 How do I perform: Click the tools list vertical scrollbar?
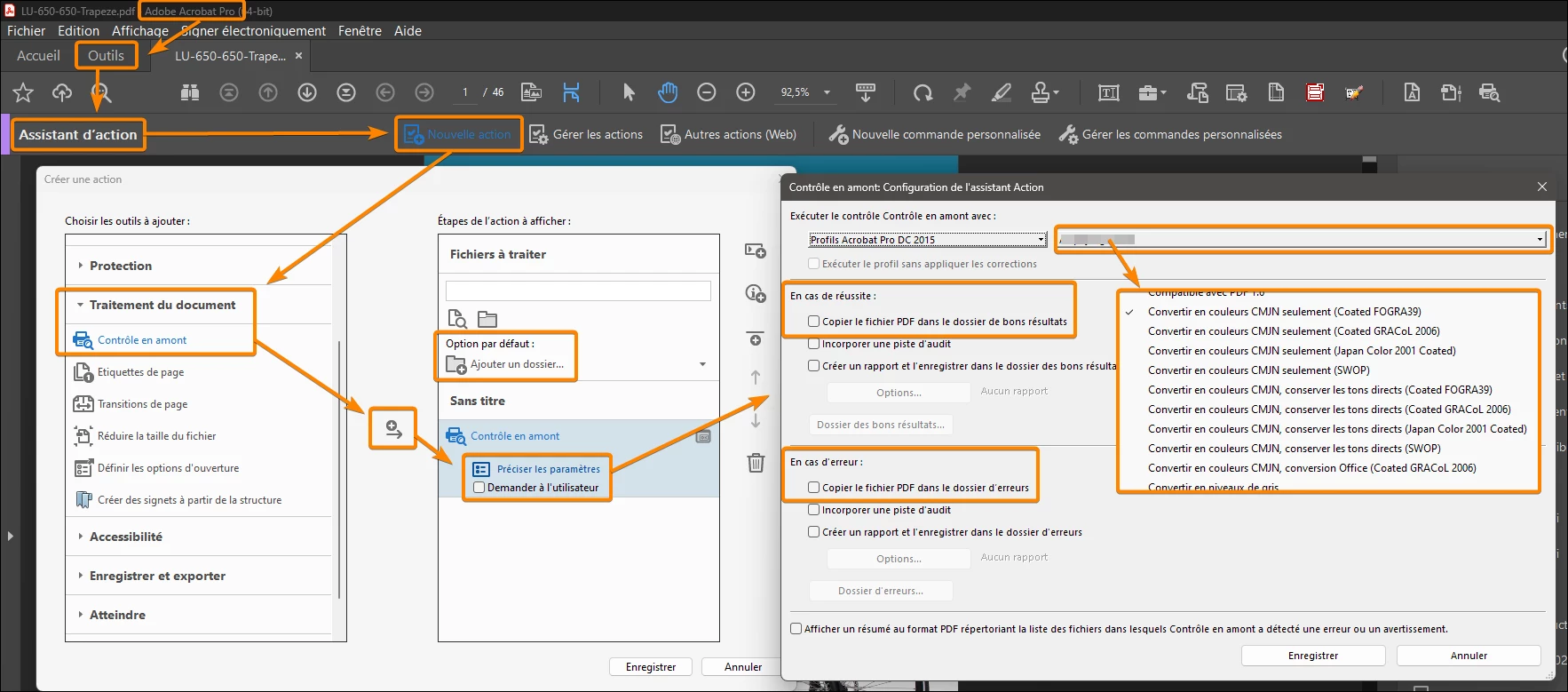tap(338, 468)
